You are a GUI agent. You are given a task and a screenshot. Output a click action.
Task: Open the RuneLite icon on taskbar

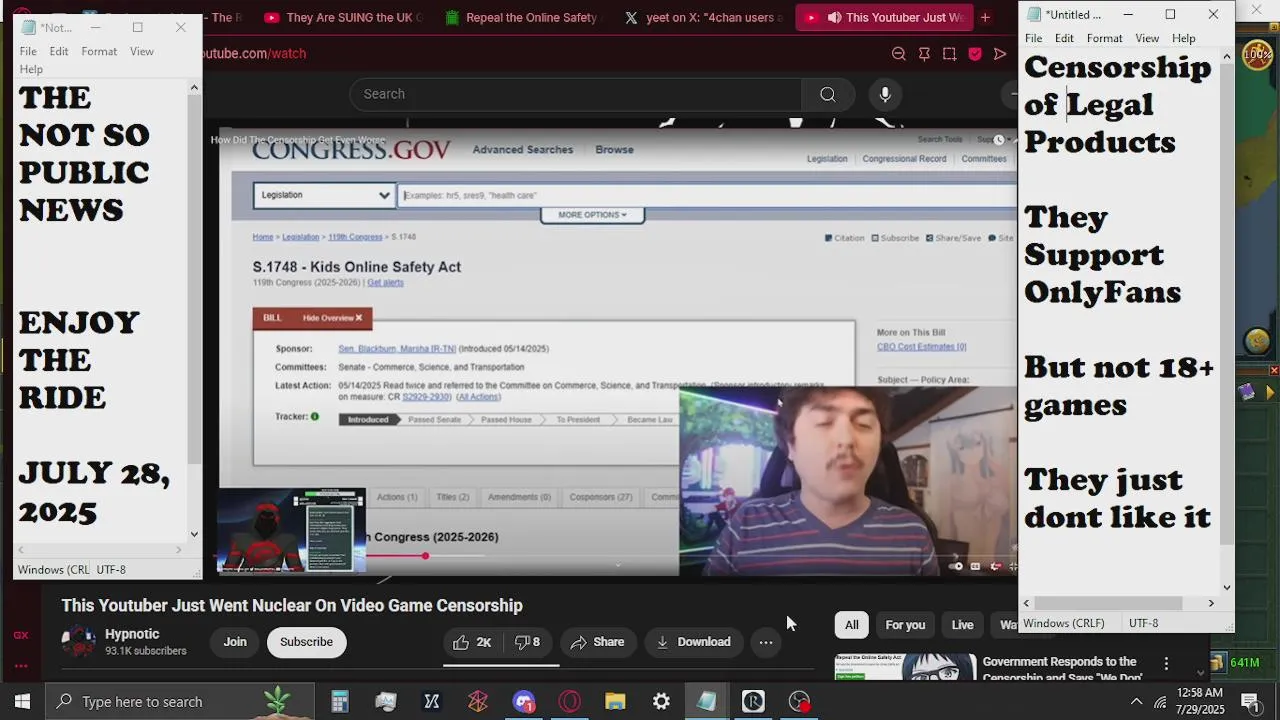pyautogui.click(x=753, y=702)
